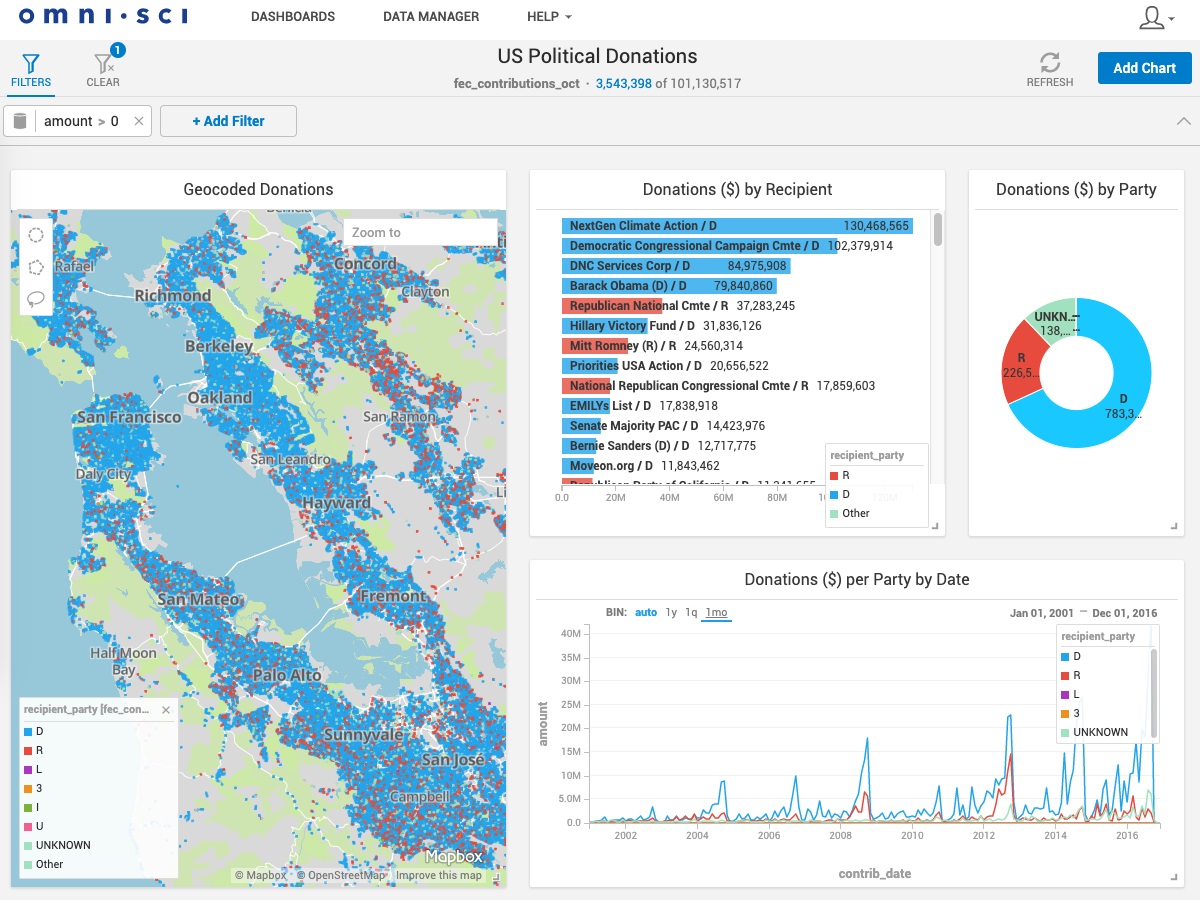Click the party donut chart corner handle

pyautogui.click(x=1174, y=526)
